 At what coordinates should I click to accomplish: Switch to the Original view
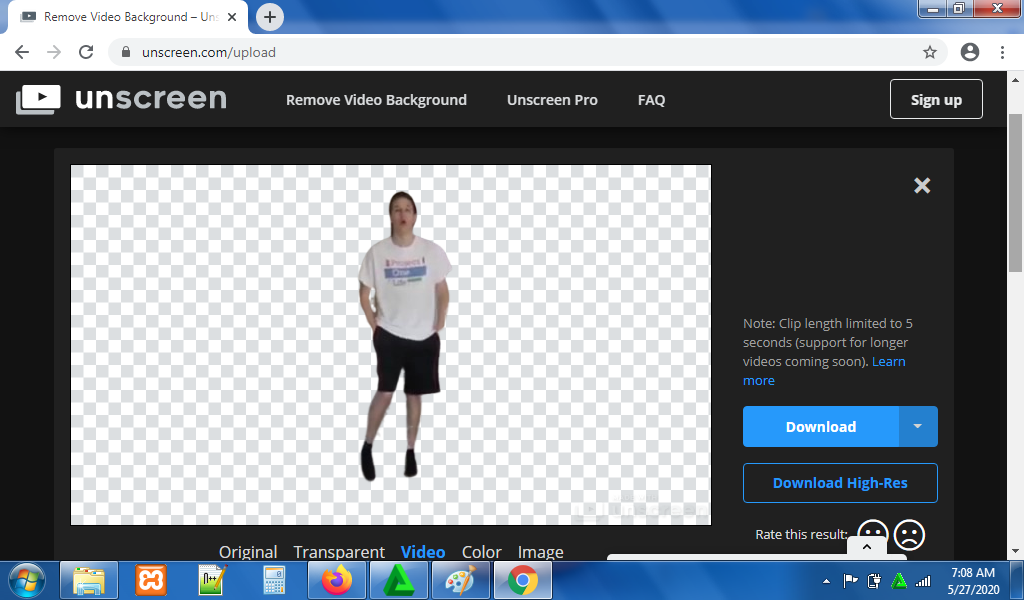[248, 552]
